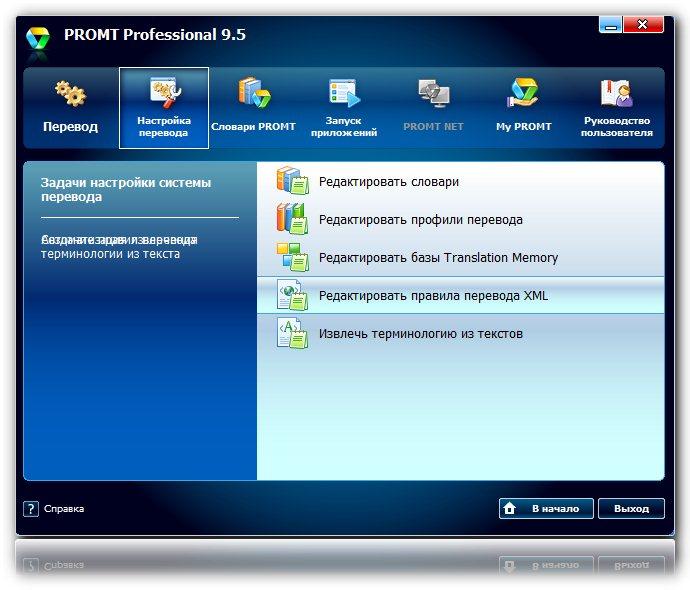Image resolution: width=690 pixels, height=590 pixels.
Task: Click the Извлечь терминологию document icon
Action: click(292, 333)
